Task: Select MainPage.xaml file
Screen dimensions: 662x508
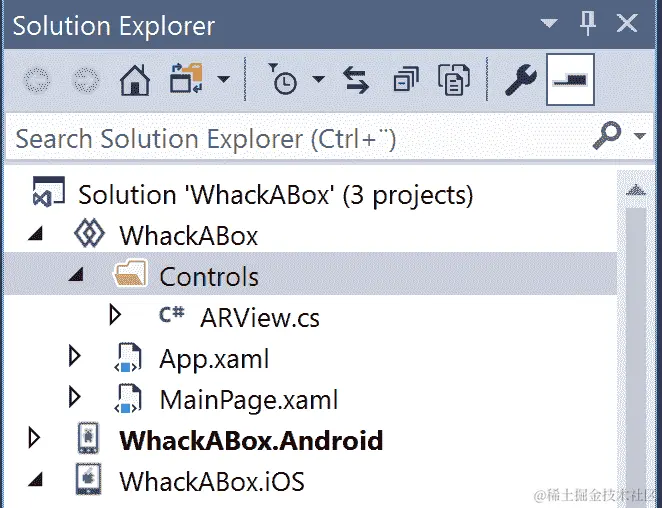Action: (249, 400)
